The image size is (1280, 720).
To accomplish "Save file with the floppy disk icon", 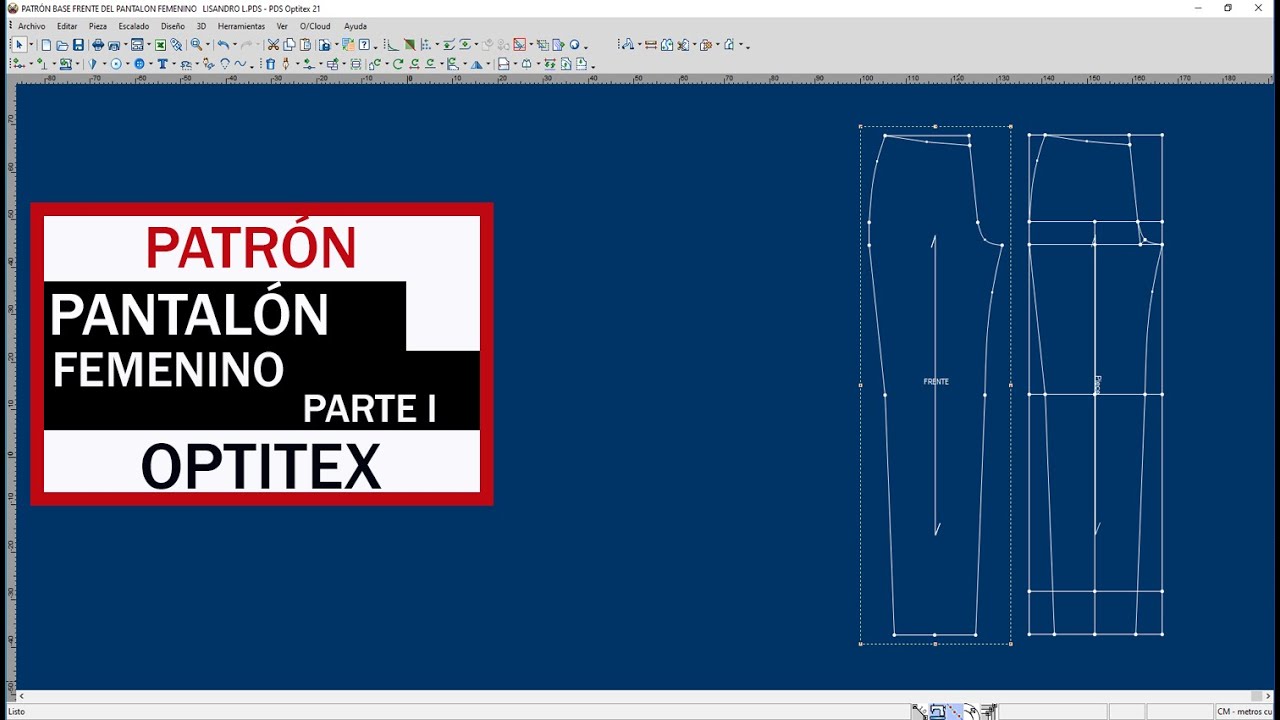I will (x=78, y=45).
